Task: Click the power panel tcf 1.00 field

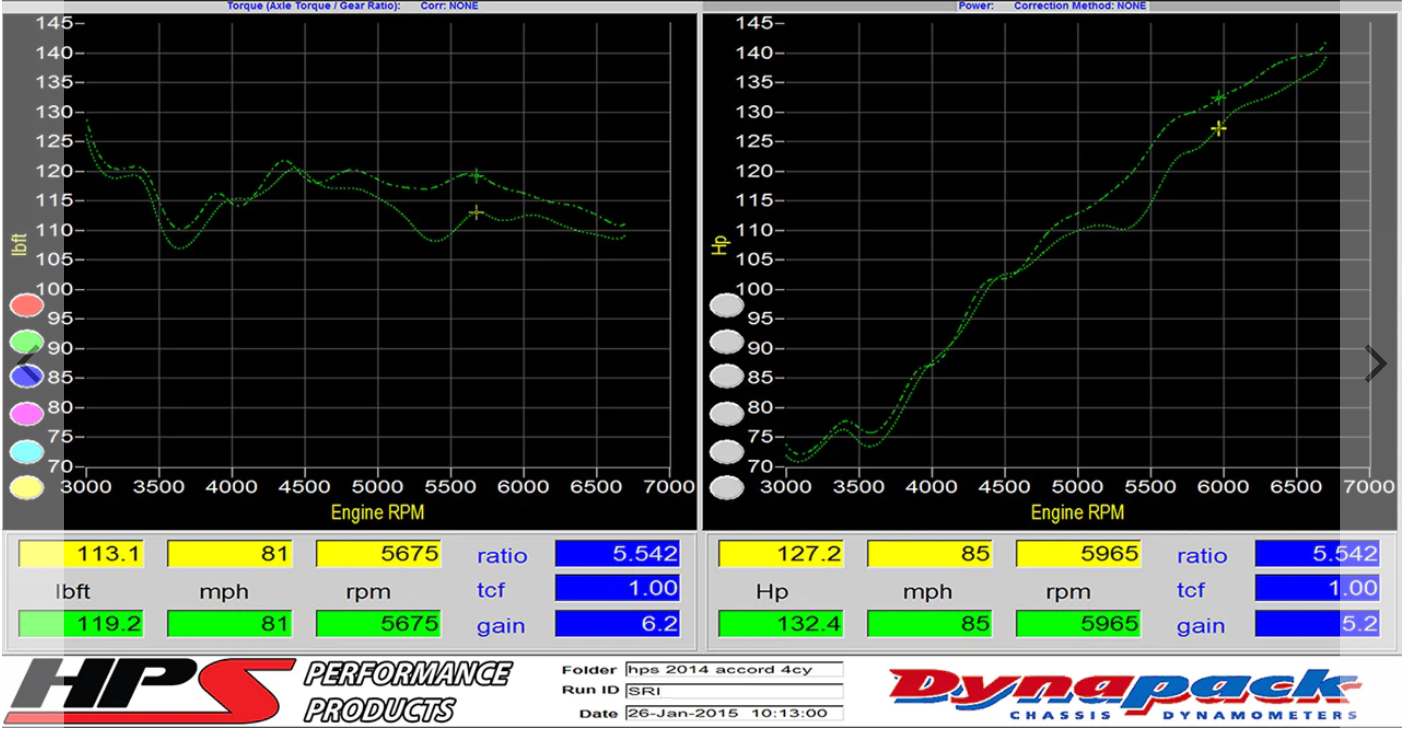Action: (x=1318, y=588)
